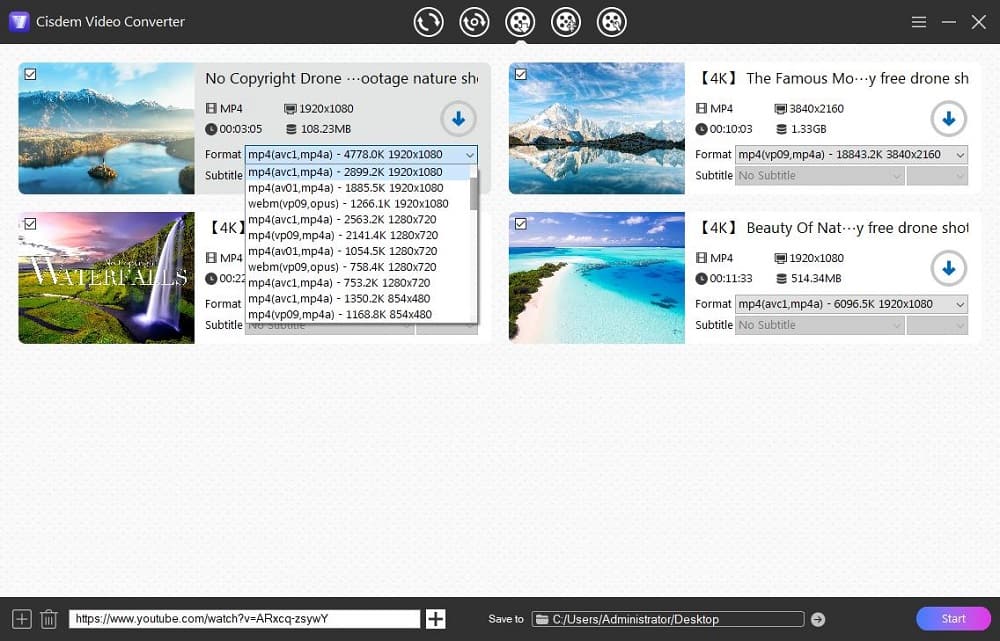Open No Subtitle dropdown for The Famous Mo...y video

tap(820, 175)
